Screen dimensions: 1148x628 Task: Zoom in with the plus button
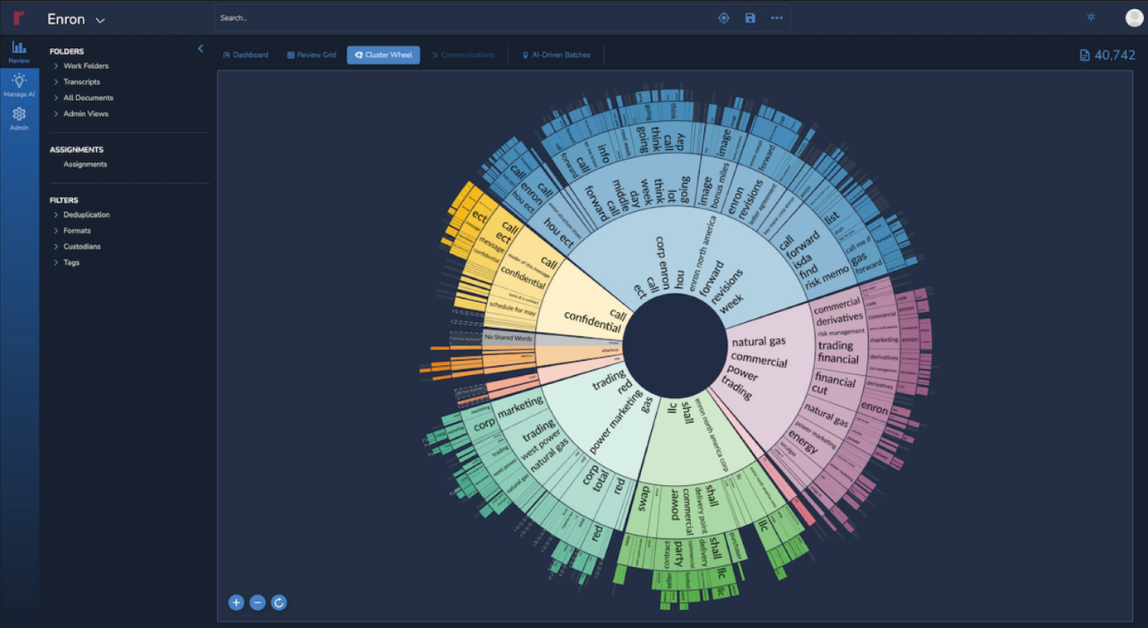click(x=236, y=602)
